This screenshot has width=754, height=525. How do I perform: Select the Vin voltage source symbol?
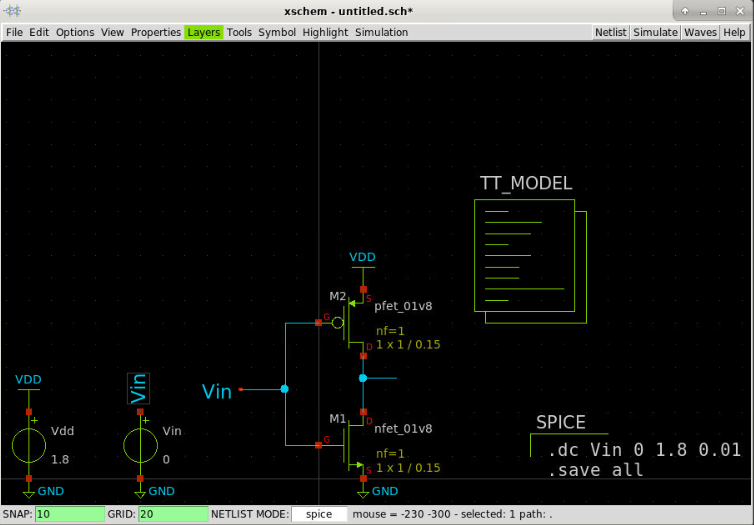140,445
